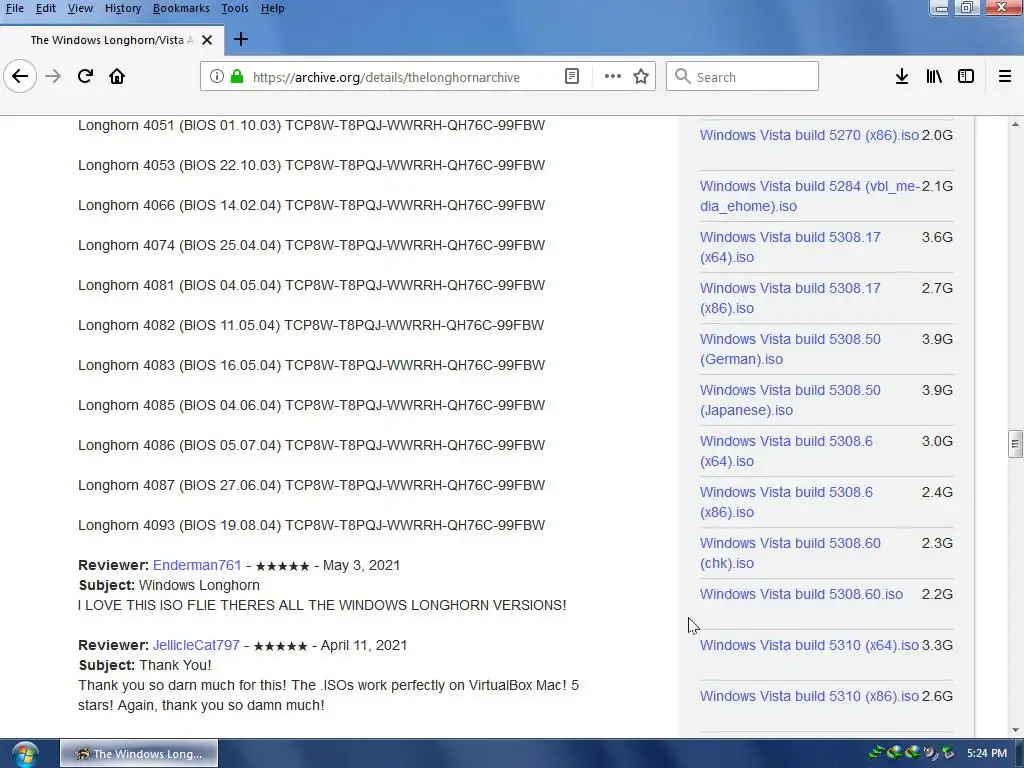This screenshot has height=768, width=1024.
Task: Show sidebars icon
Action: (966, 76)
